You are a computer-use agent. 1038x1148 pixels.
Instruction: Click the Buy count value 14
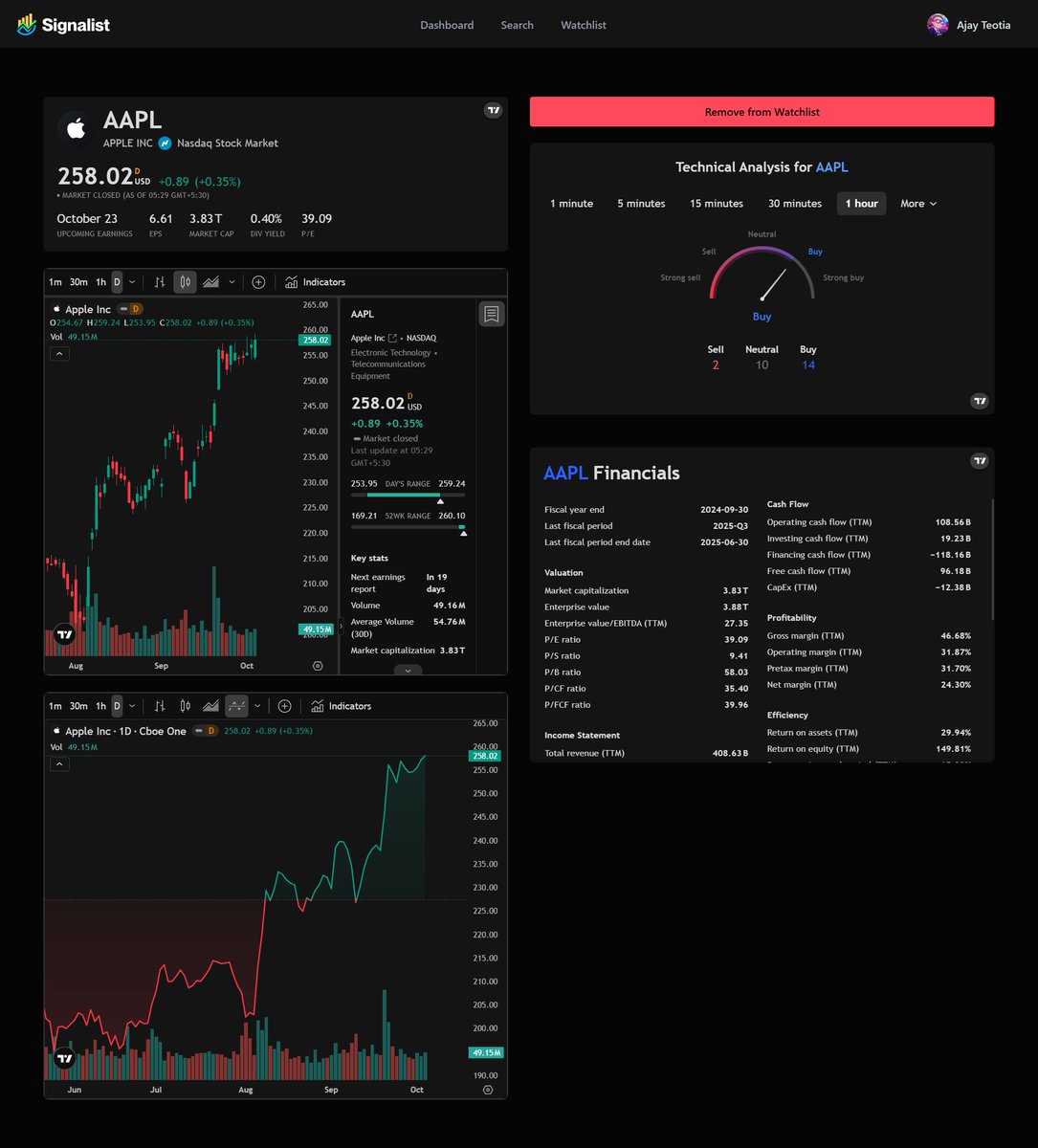(x=808, y=365)
